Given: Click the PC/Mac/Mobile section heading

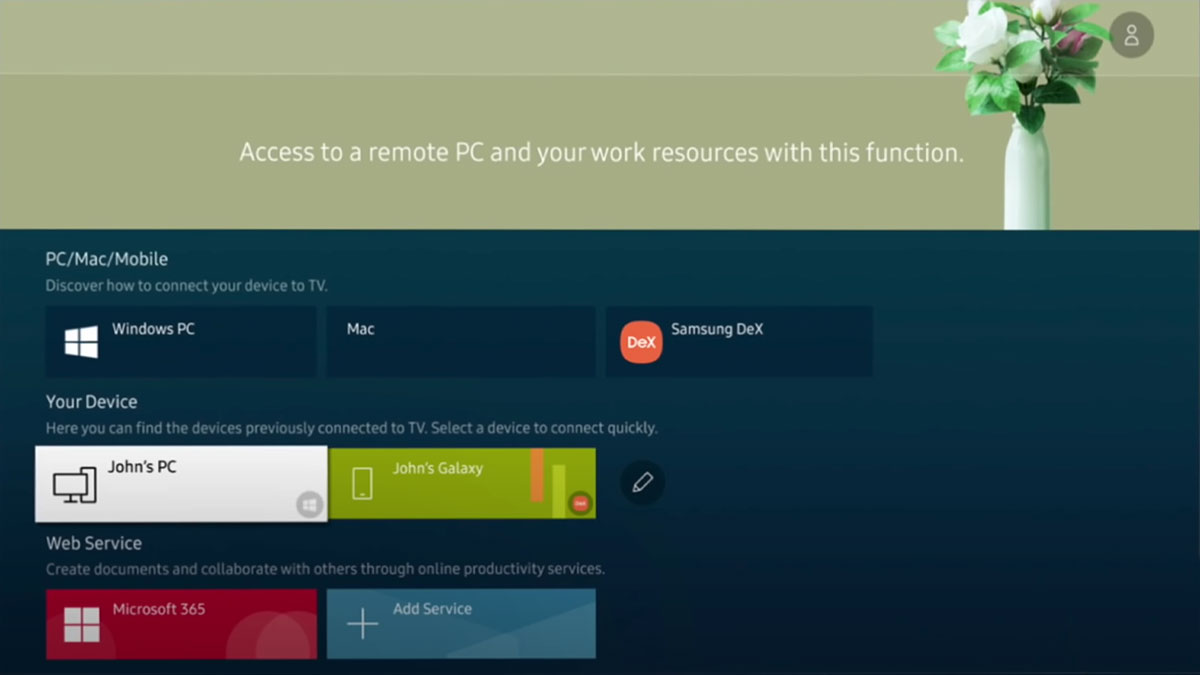Looking at the screenshot, I should click(107, 259).
